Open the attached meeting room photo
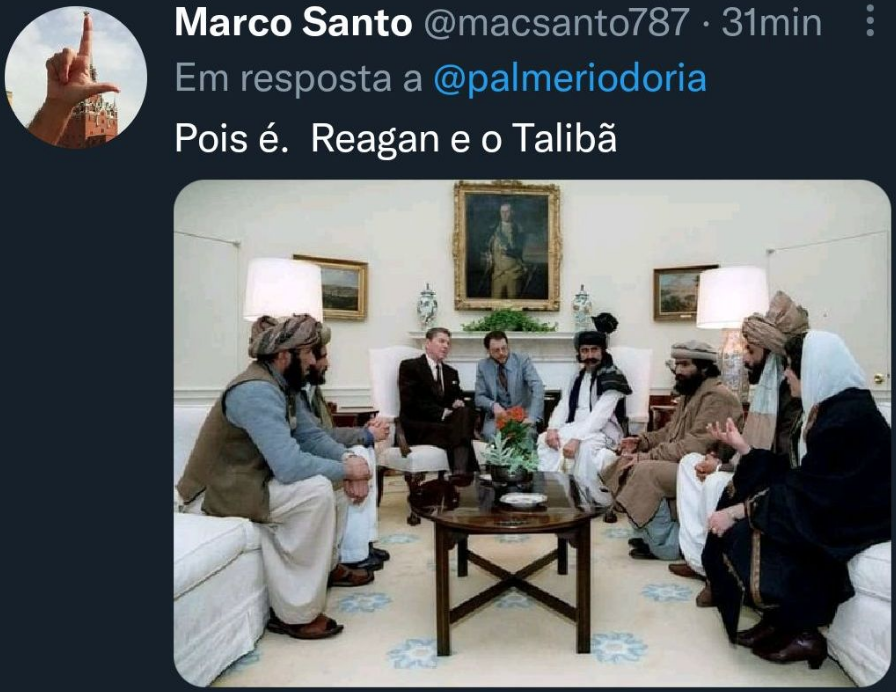Viewport: 896px width, 692px height. click(x=532, y=433)
